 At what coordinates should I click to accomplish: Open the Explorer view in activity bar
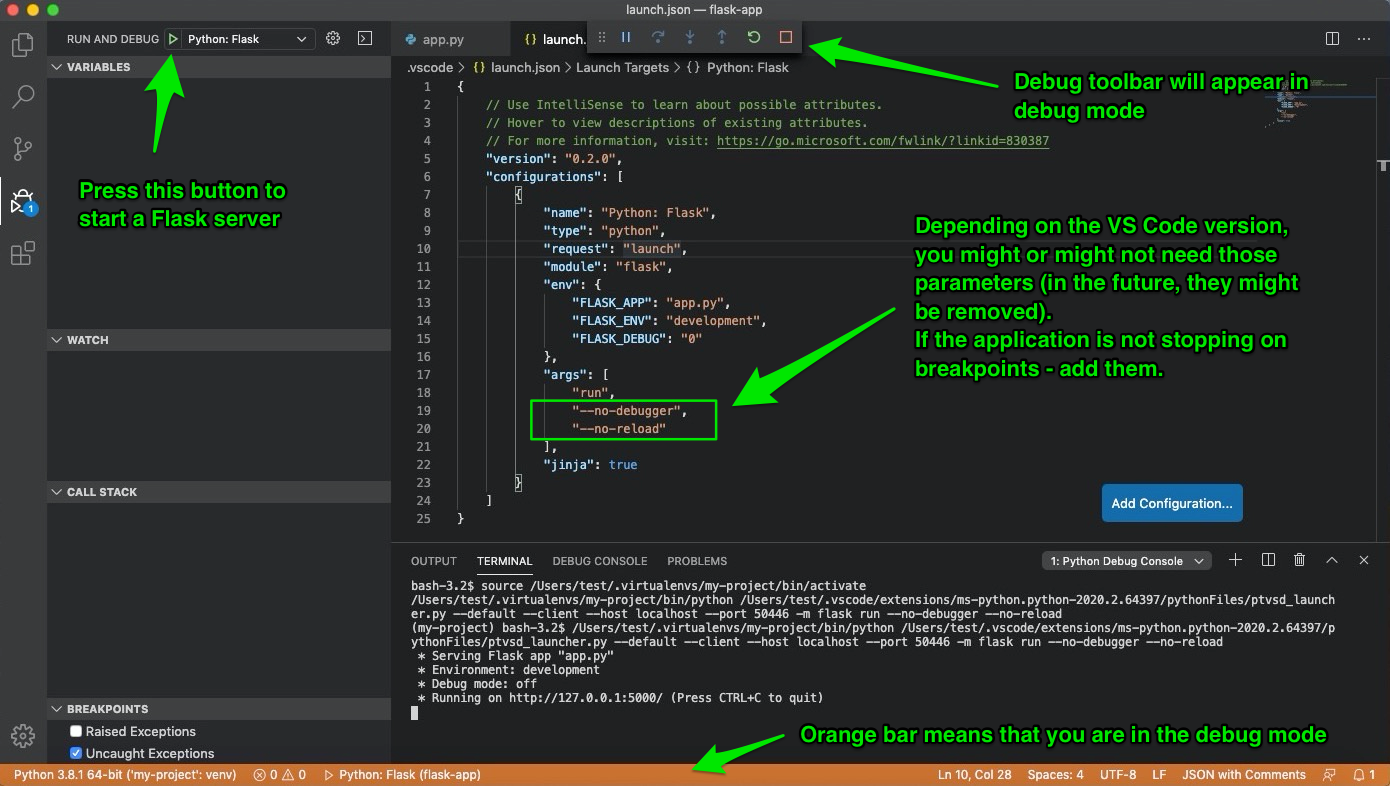[x=22, y=45]
